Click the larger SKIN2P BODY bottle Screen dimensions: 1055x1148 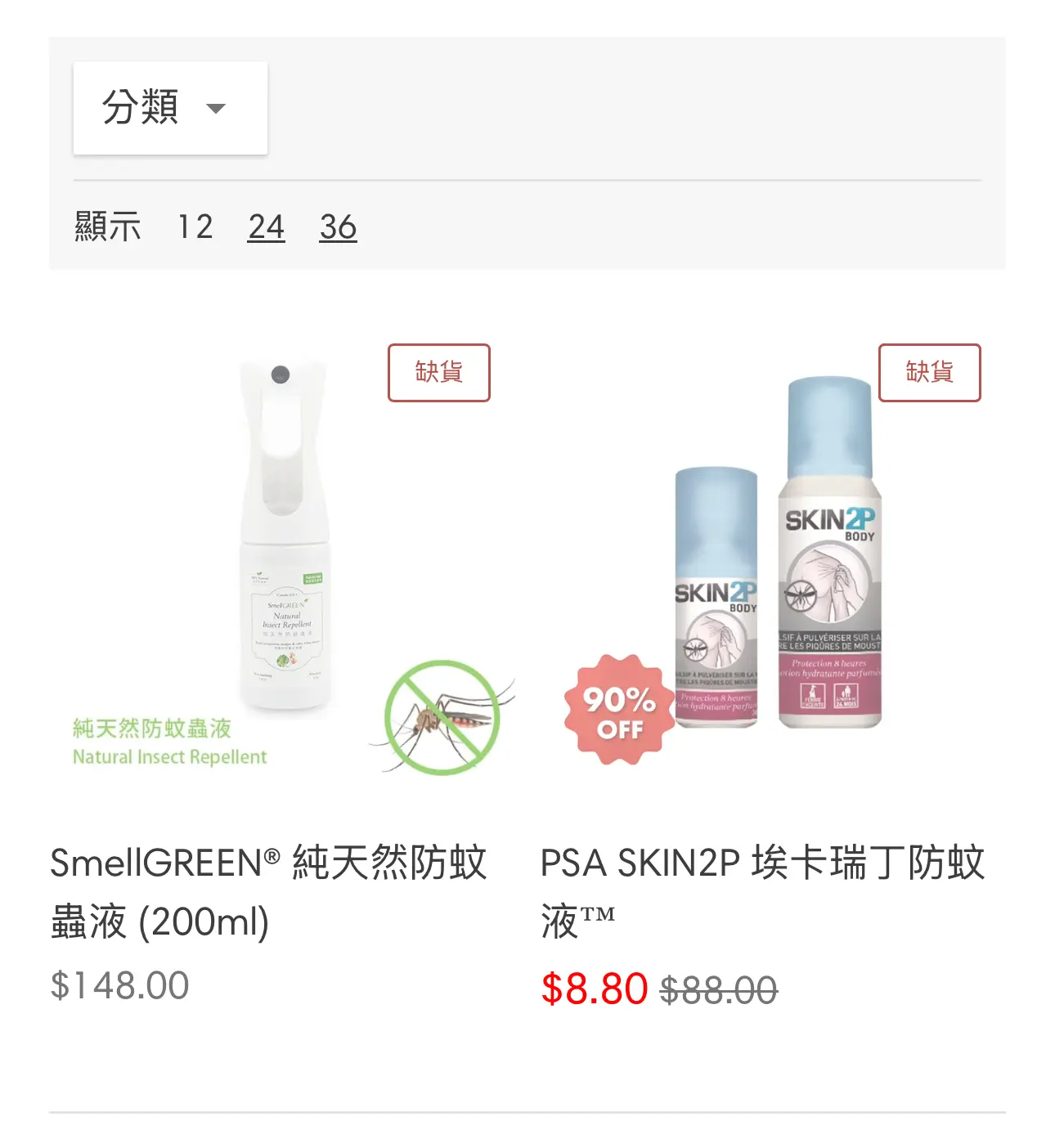(830, 553)
